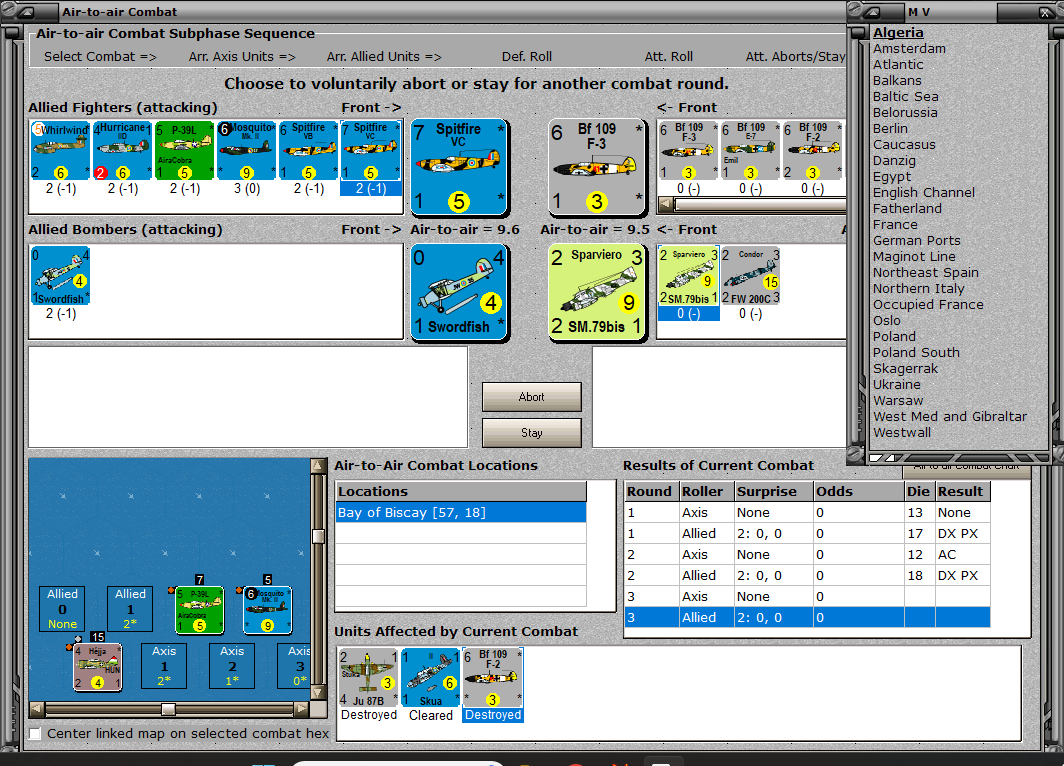Viewport: 1064px width, 766px height.
Task: Click the Surprise column header
Action: 774,491
